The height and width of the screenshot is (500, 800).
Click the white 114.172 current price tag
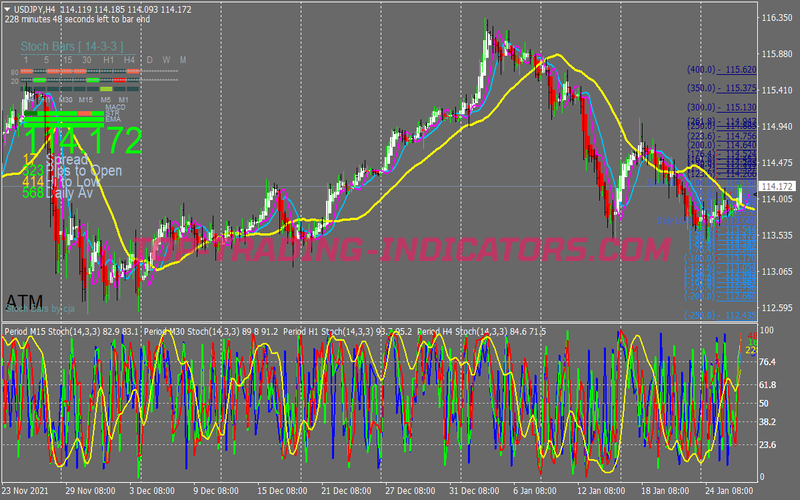click(777, 187)
